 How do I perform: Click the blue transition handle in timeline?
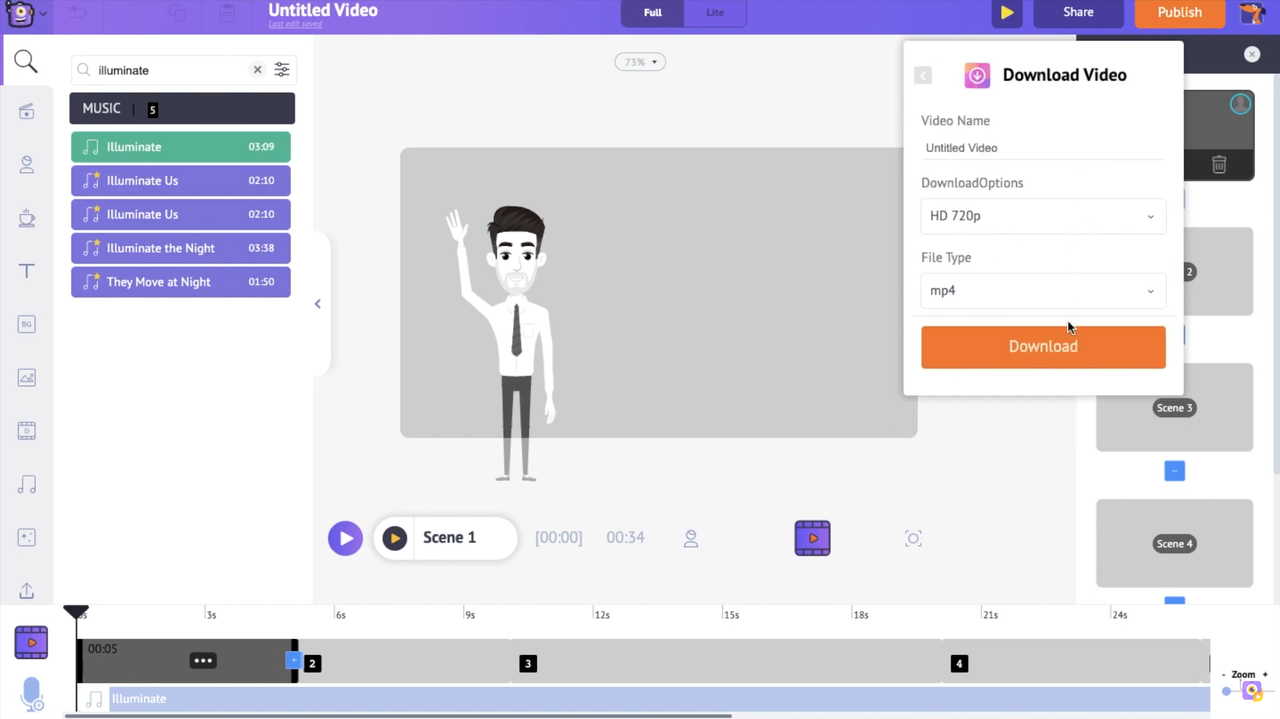coord(293,661)
